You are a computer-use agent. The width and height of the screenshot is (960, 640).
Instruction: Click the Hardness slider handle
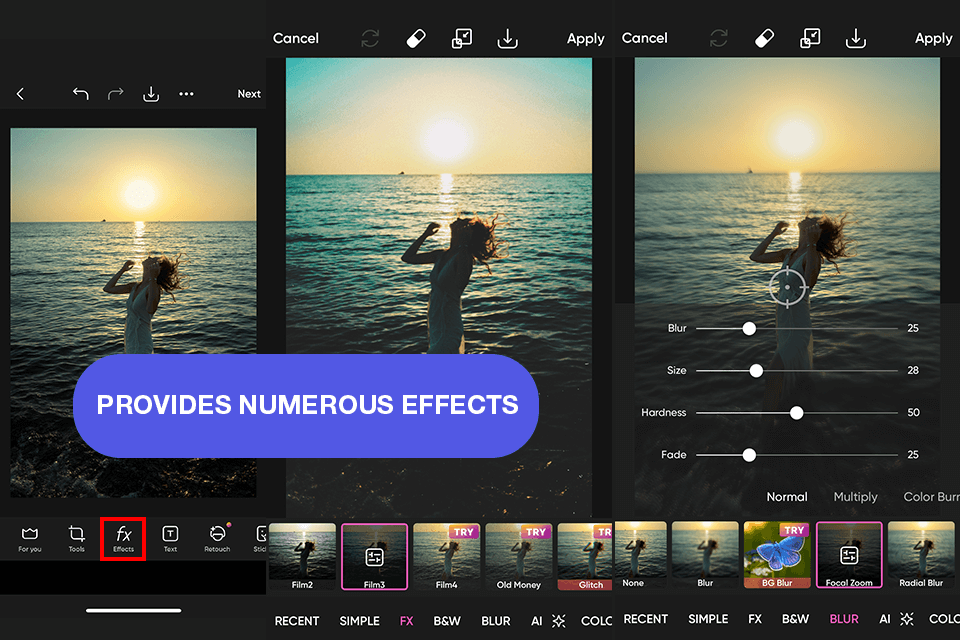pyautogui.click(x=797, y=413)
